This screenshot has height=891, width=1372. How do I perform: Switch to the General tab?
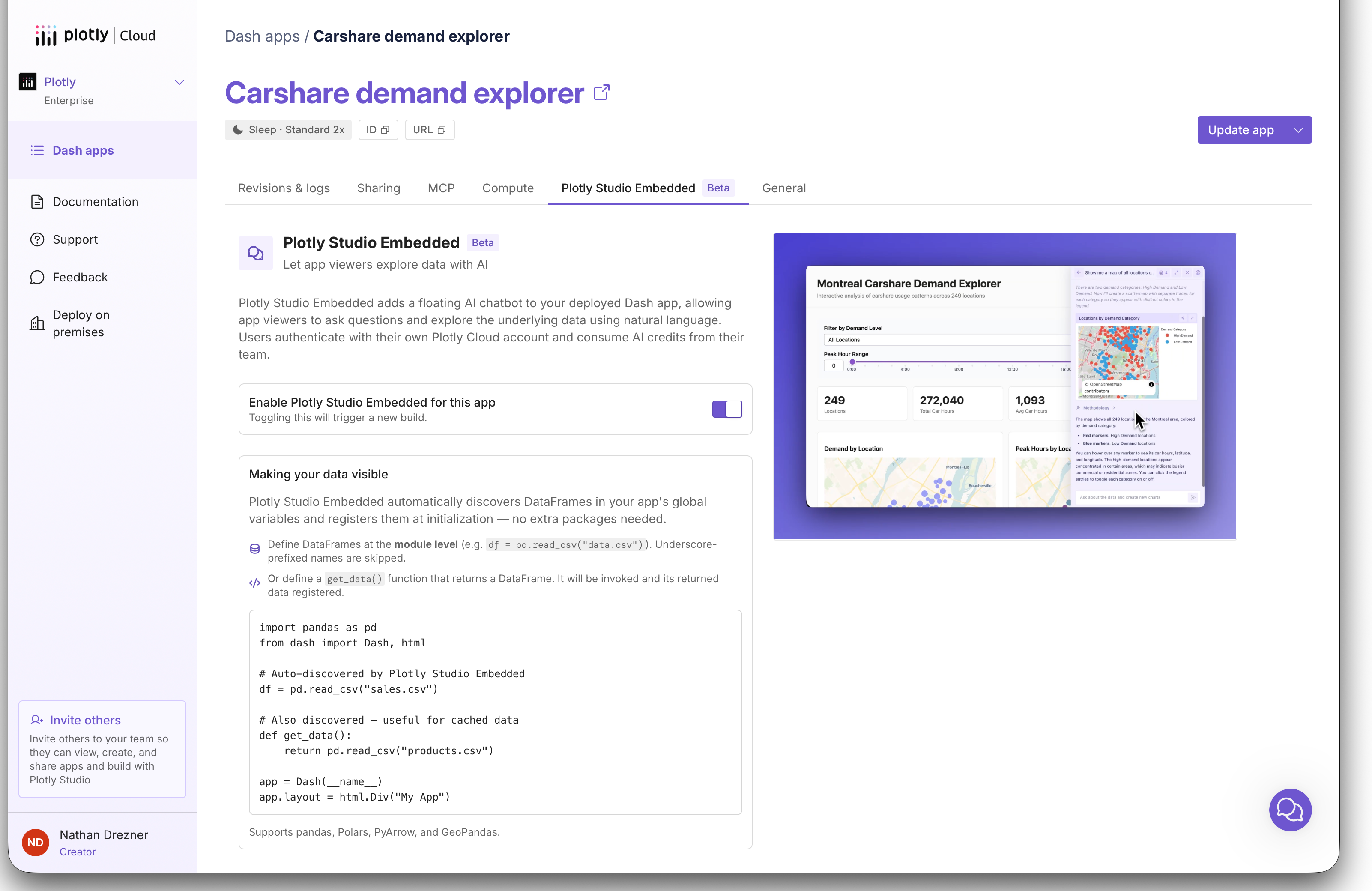pos(783,188)
